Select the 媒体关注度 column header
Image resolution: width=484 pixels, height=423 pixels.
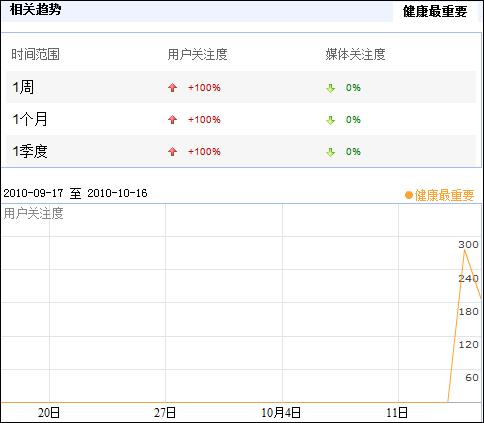coord(355,54)
